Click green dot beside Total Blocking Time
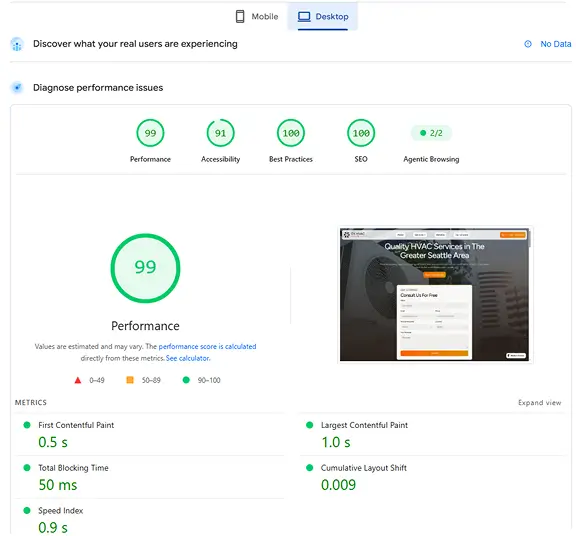The image size is (576, 537). tap(27, 468)
